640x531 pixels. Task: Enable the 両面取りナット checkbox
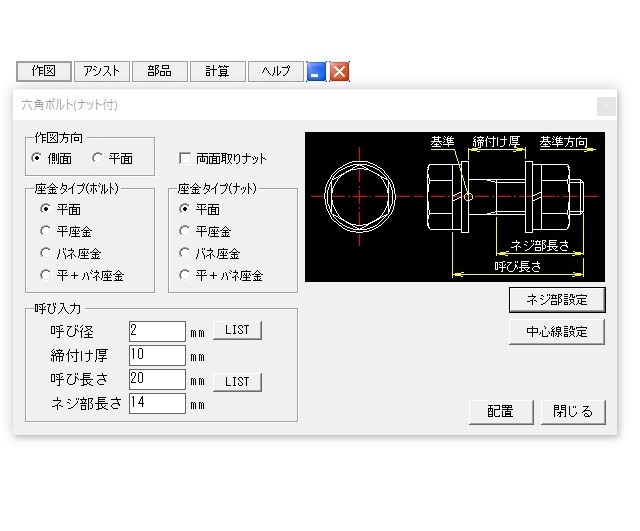click(x=185, y=158)
